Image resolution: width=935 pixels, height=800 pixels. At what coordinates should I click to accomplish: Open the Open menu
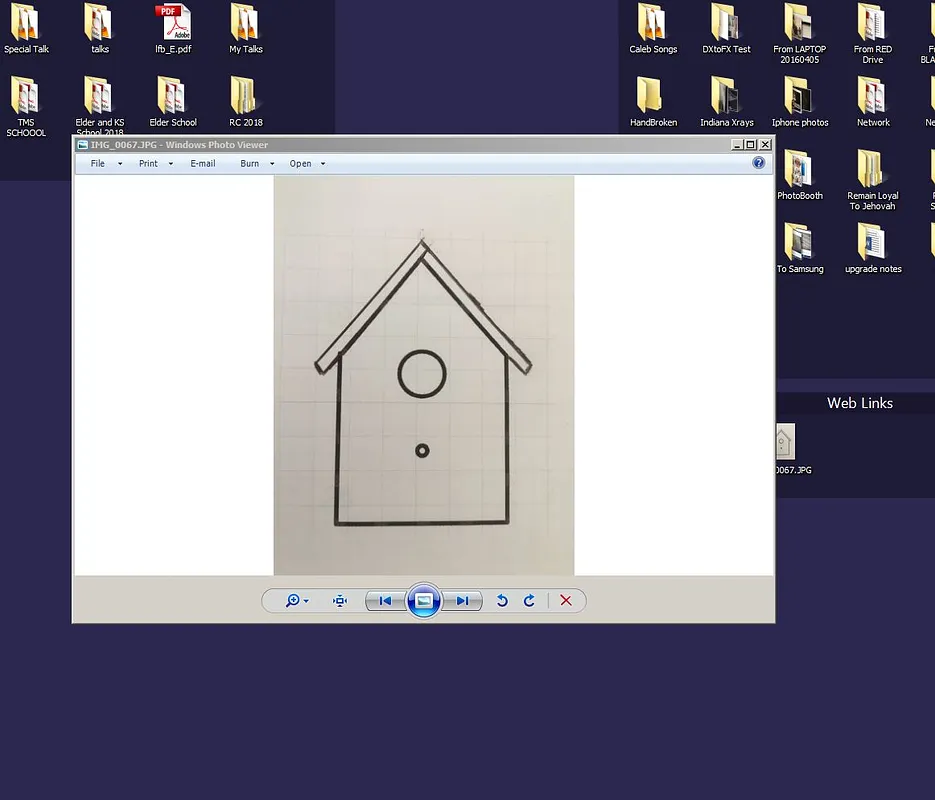[301, 163]
